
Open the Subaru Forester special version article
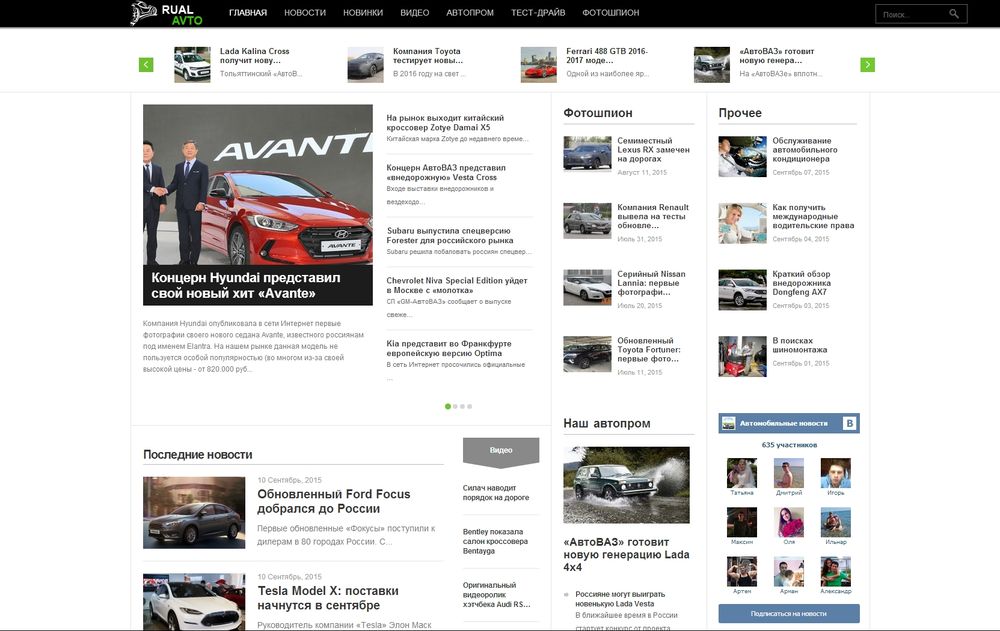[450, 235]
